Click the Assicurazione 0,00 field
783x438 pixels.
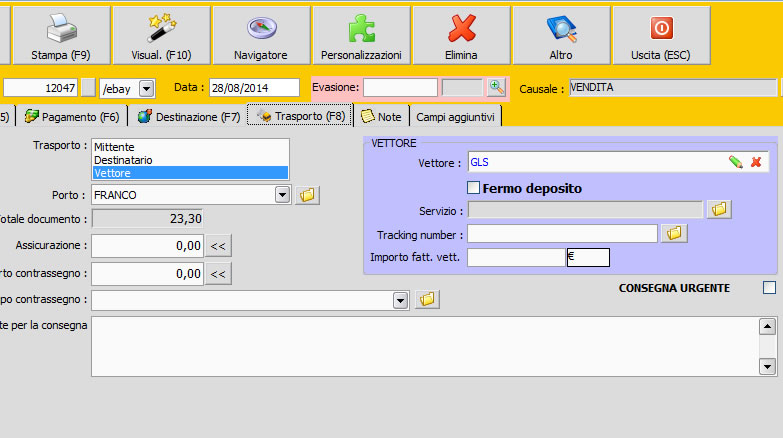147,246
